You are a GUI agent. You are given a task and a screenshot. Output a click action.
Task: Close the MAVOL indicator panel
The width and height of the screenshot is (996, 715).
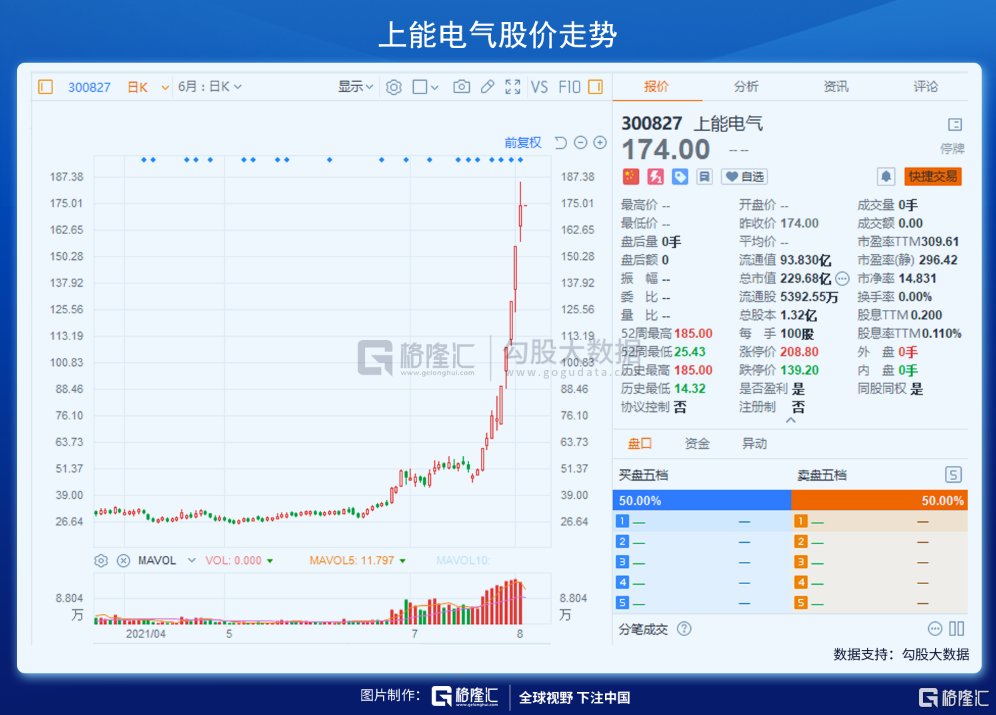pyautogui.click(x=123, y=561)
